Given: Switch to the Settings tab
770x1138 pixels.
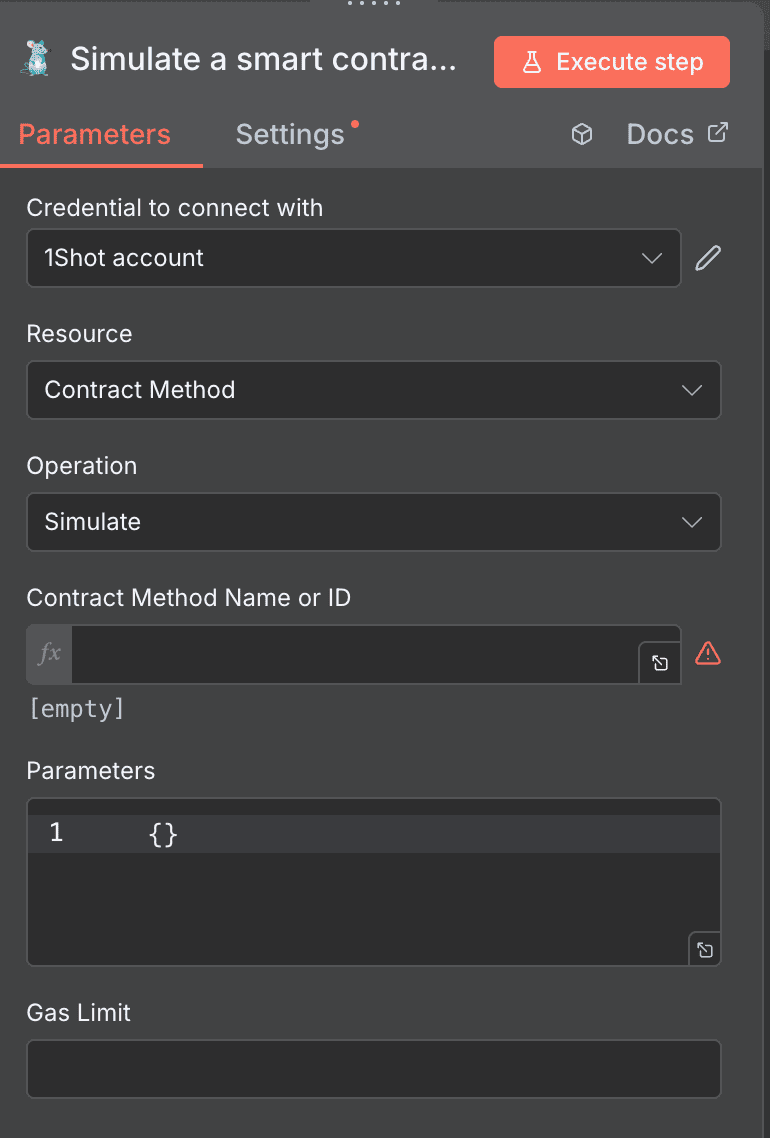Looking at the screenshot, I should click(290, 133).
